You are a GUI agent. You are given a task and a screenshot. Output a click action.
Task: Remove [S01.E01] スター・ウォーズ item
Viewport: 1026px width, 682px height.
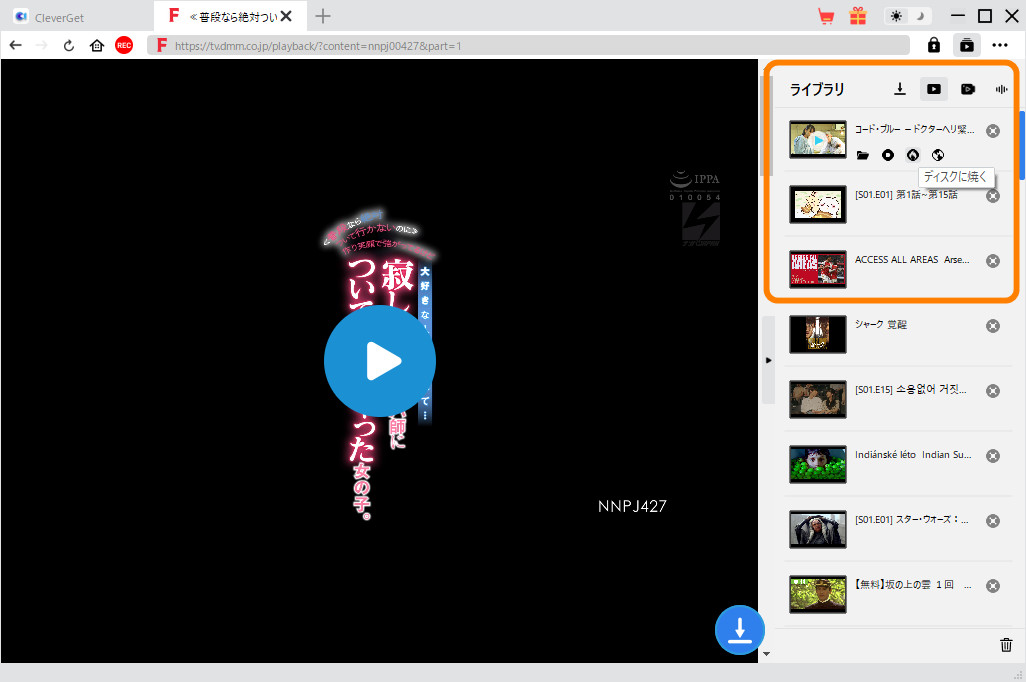coord(993,521)
